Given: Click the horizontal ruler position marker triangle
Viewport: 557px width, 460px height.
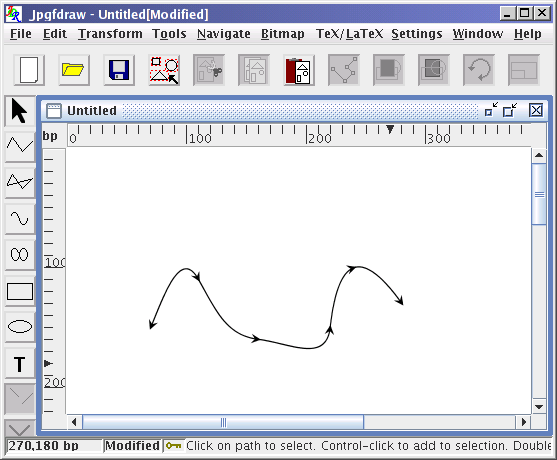Looking at the screenshot, I should pos(390,129).
